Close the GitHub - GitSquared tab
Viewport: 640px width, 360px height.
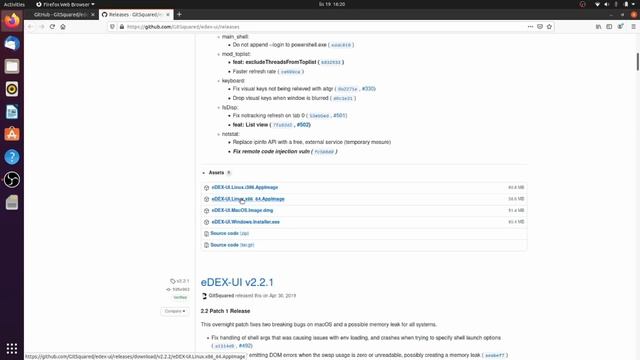pos(93,14)
